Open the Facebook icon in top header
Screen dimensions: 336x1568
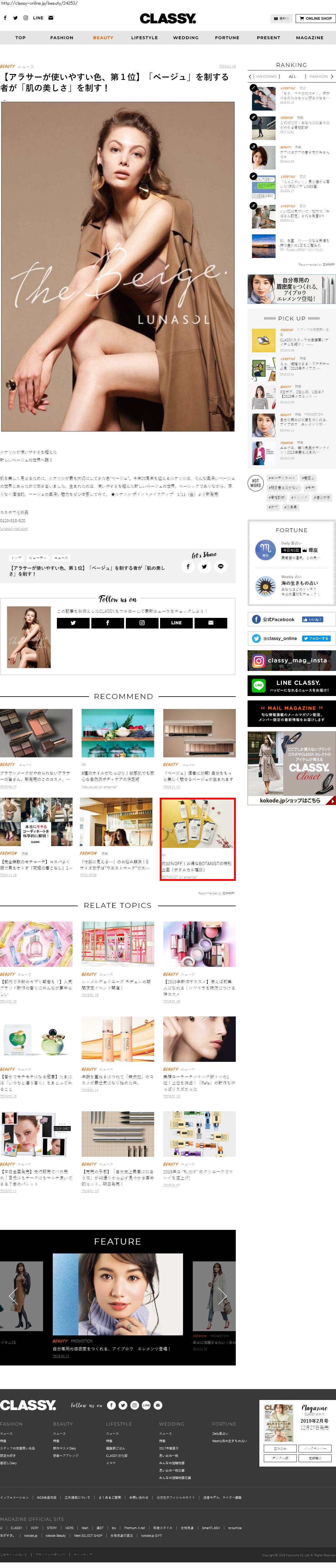coord(6,18)
